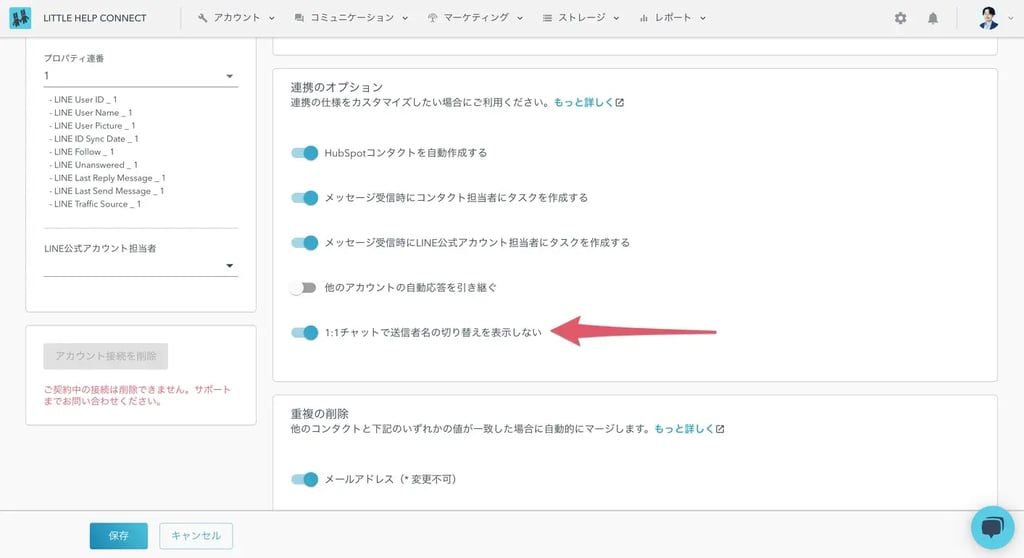The width and height of the screenshot is (1024, 558).
Task: Click external link icon in 連携のオプション section
Action: click(620, 103)
